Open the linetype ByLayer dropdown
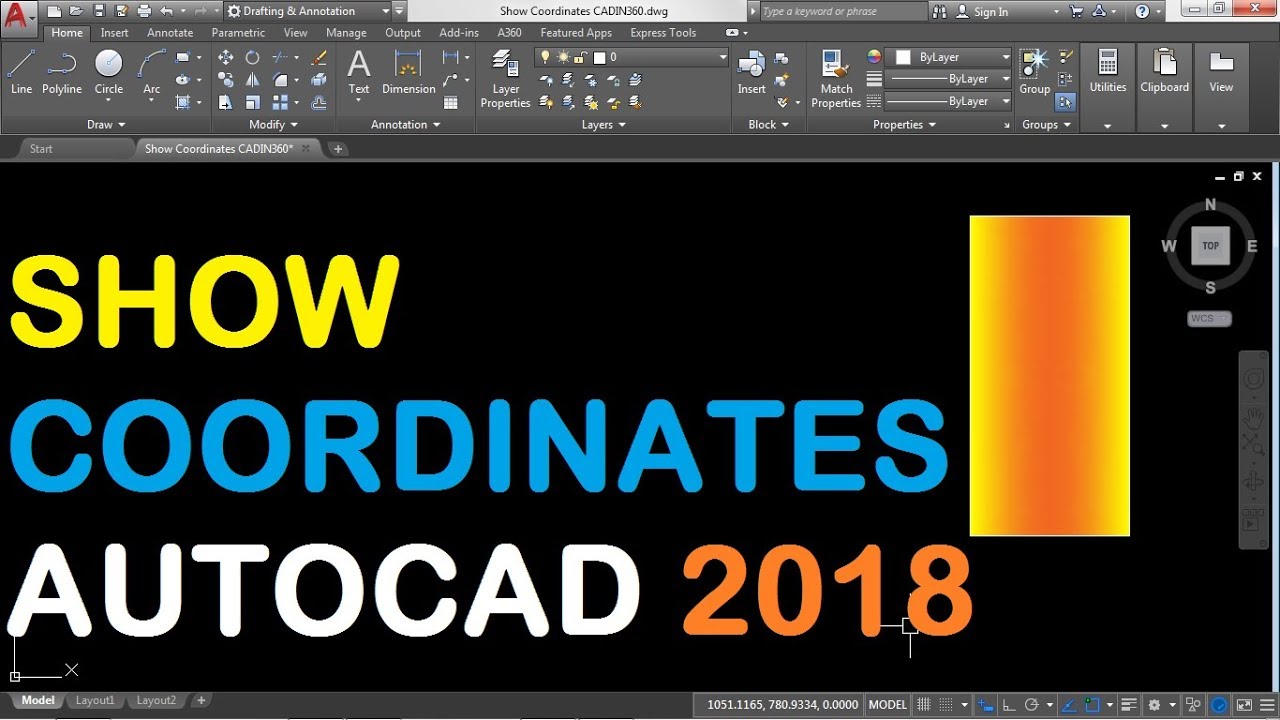The image size is (1280, 720). pyautogui.click(x=949, y=101)
